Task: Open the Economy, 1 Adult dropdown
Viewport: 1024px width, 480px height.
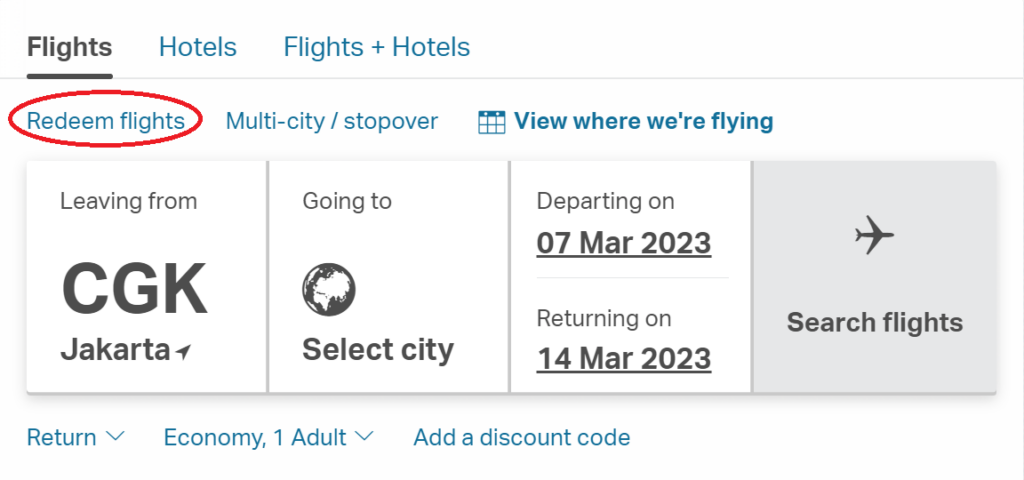Action: click(268, 437)
